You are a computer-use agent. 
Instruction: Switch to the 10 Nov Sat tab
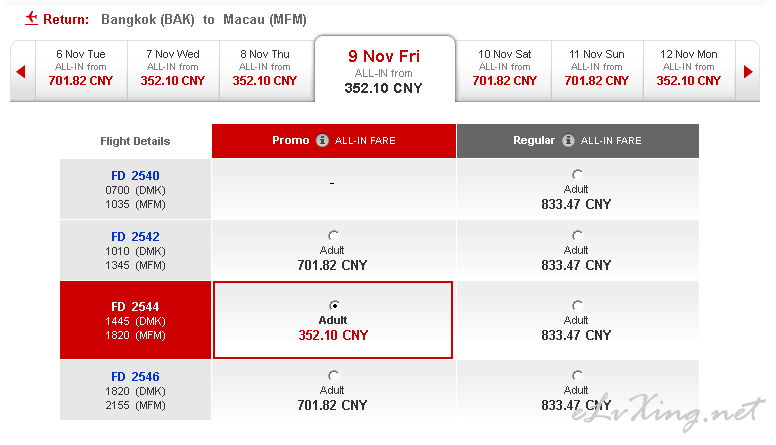[504, 71]
